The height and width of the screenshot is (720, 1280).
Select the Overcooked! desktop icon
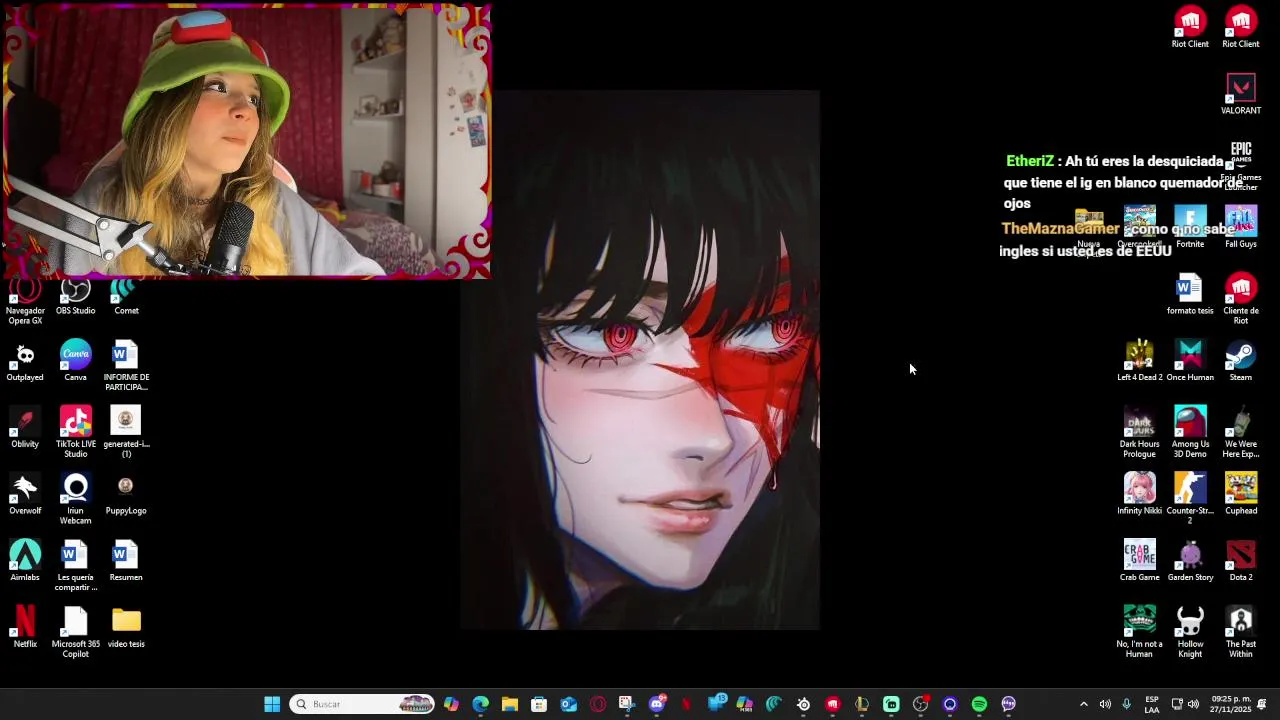[1139, 227]
